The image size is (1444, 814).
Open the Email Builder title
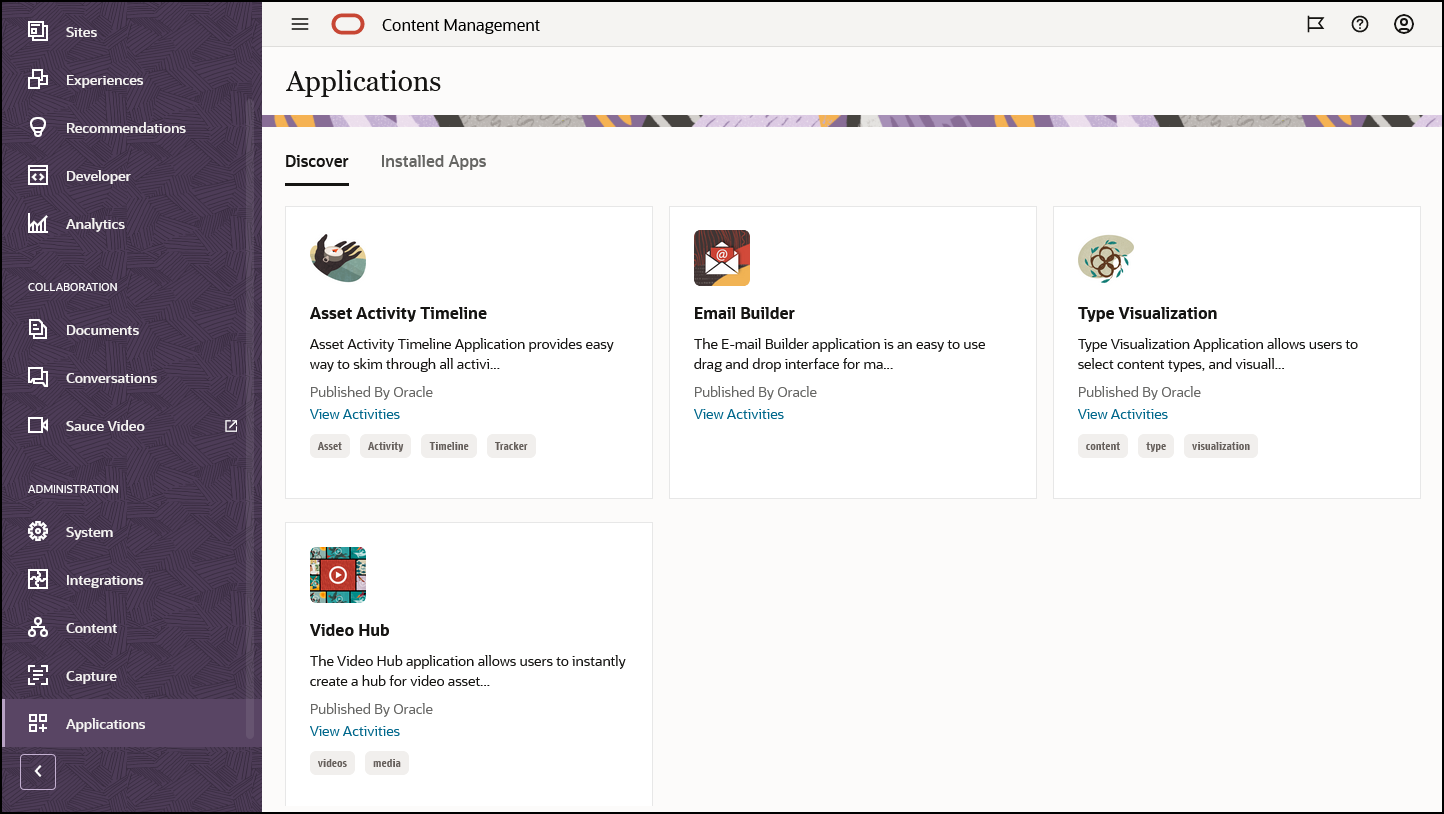coord(744,313)
